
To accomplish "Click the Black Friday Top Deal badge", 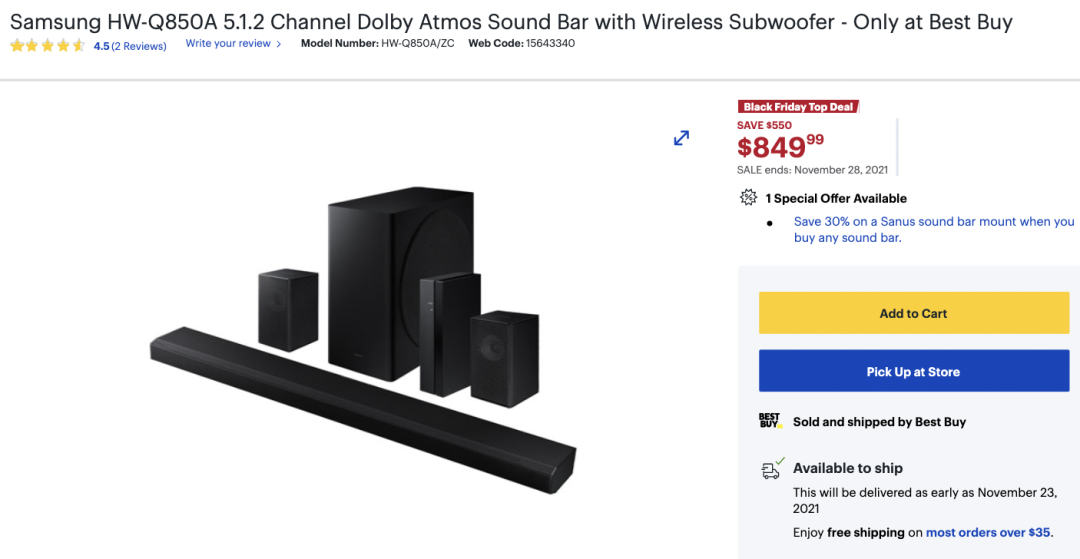I will click(x=798, y=107).
